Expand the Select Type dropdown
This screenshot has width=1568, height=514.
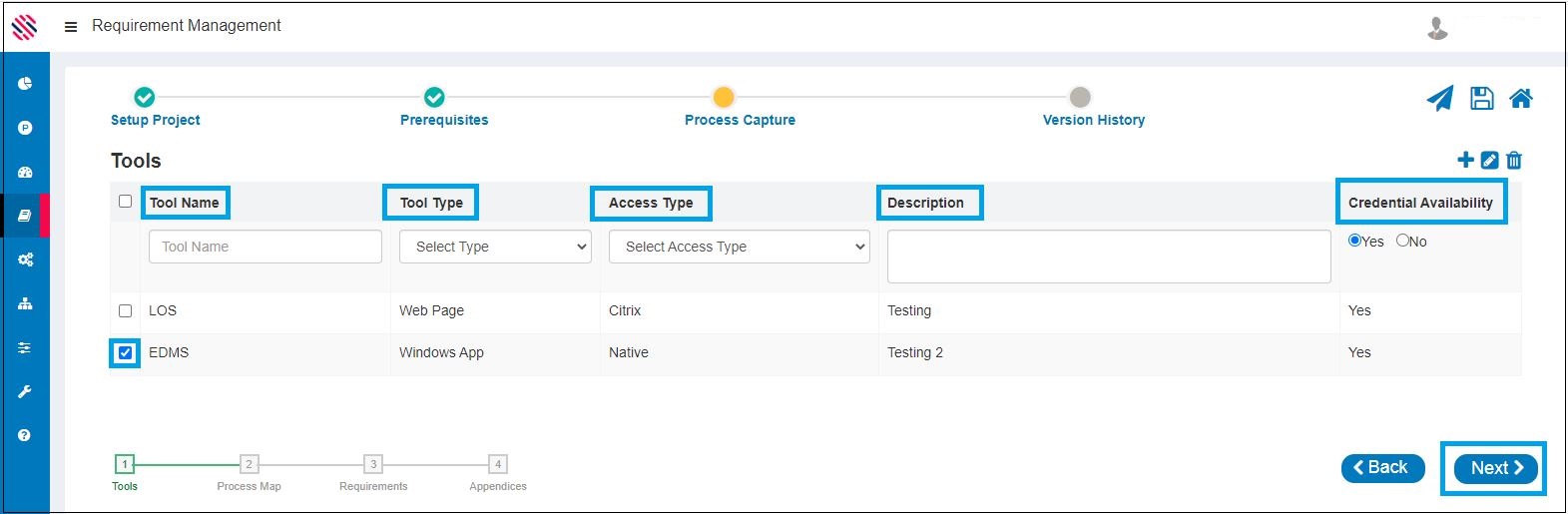[495, 247]
